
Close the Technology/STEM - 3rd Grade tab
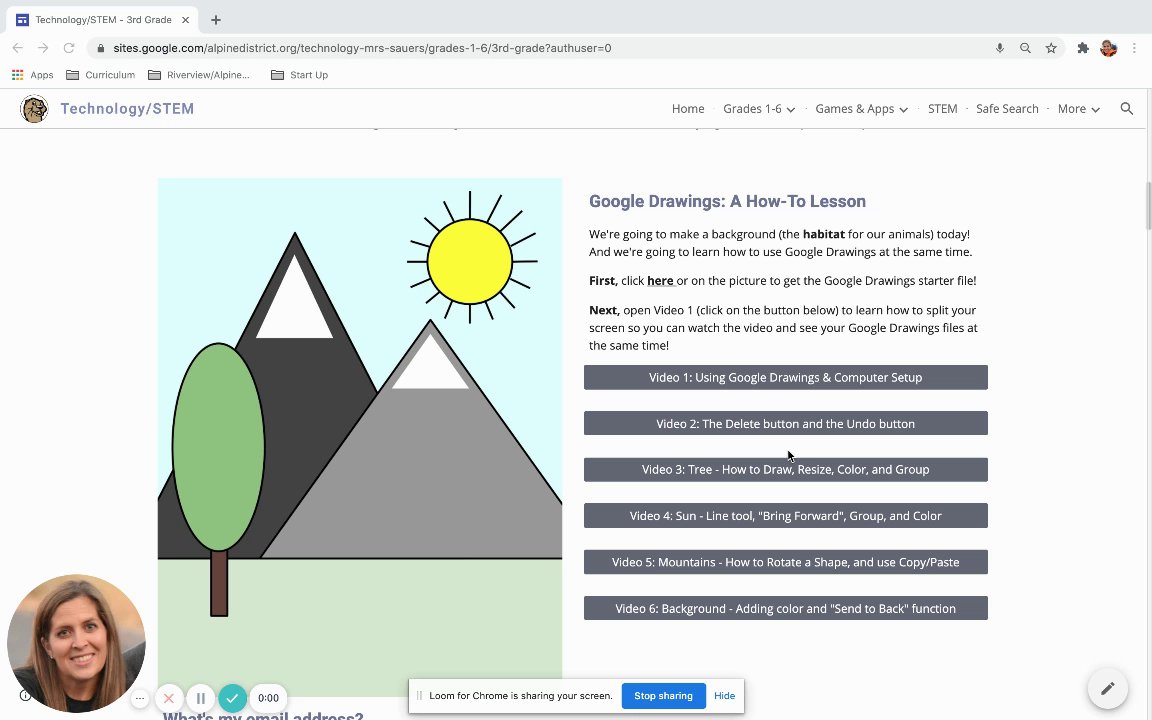(185, 20)
